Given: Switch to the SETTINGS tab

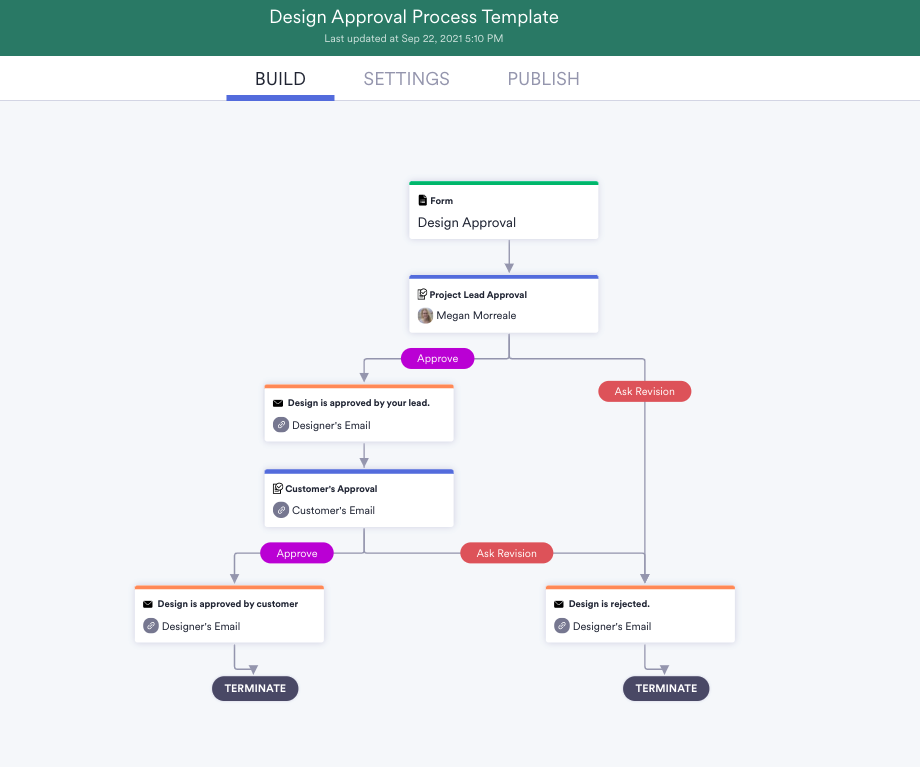Looking at the screenshot, I should (x=406, y=79).
